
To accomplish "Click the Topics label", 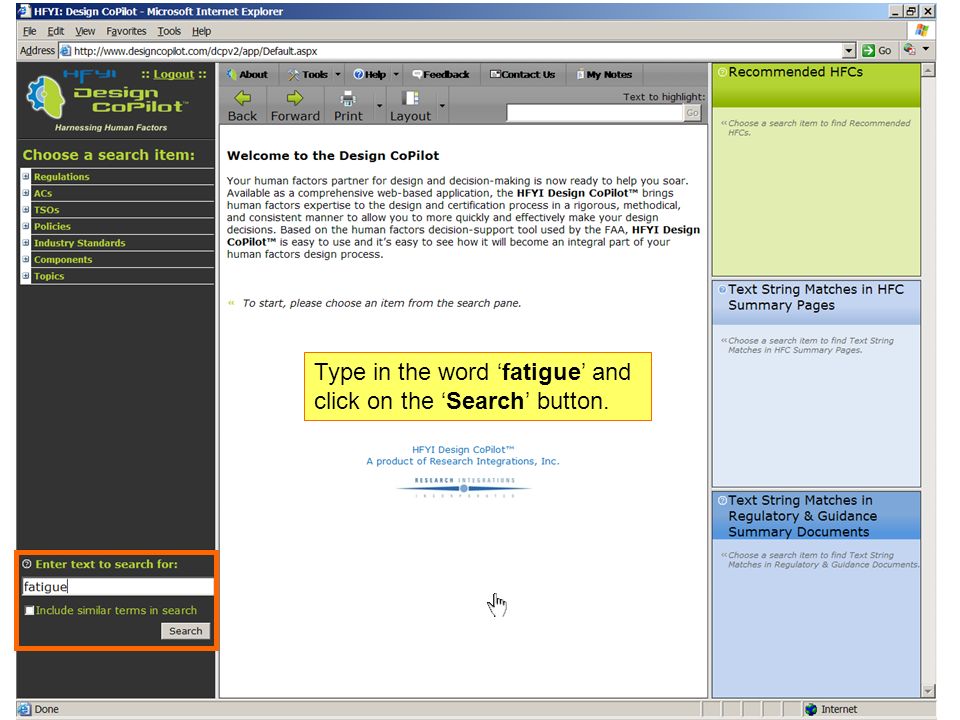I will [x=49, y=276].
